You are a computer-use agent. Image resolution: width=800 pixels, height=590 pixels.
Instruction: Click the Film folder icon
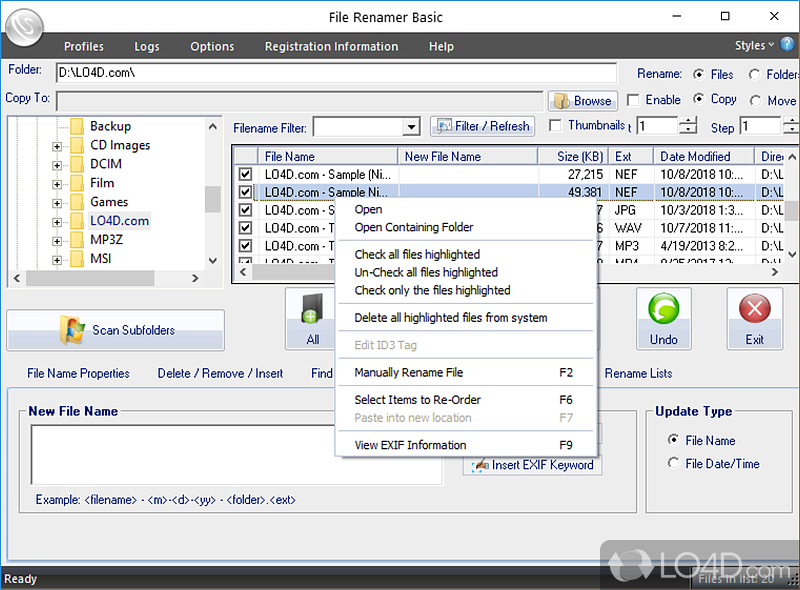(77, 183)
